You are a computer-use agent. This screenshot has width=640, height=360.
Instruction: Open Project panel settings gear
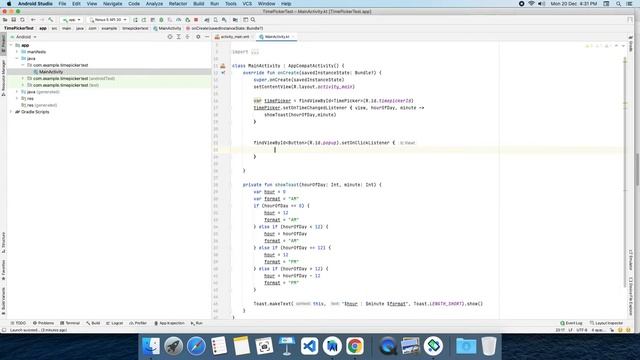coord(198,37)
